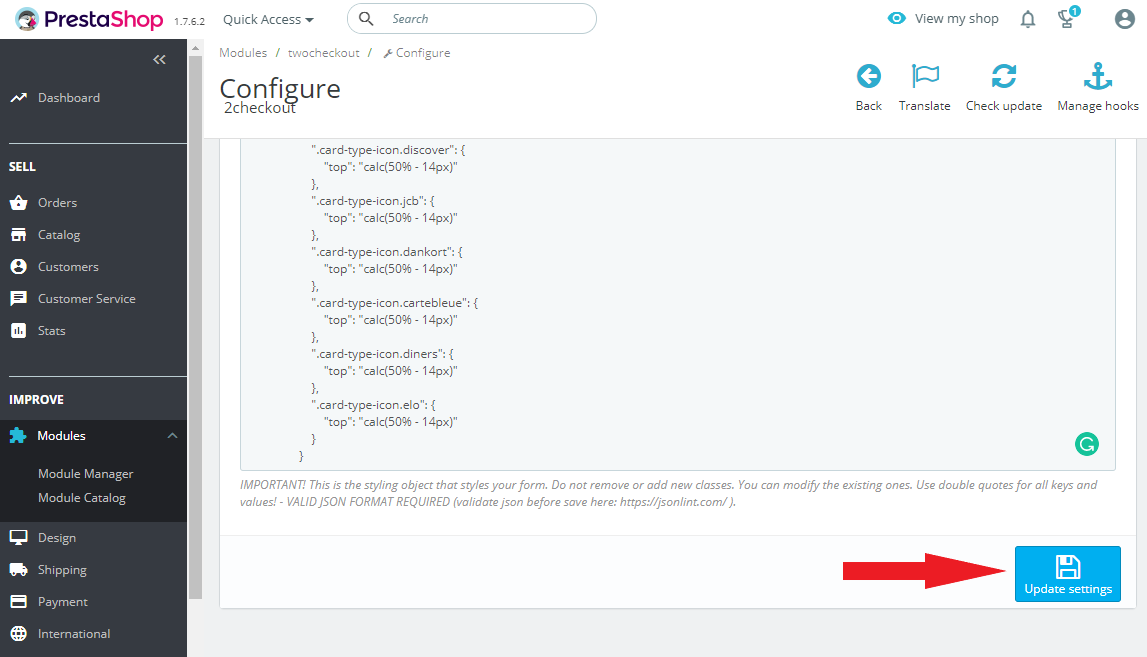Viewport: 1147px width, 657px height.
Task: Click the ".card-type-icon.elo" line
Action: pyautogui.click(x=374, y=405)
